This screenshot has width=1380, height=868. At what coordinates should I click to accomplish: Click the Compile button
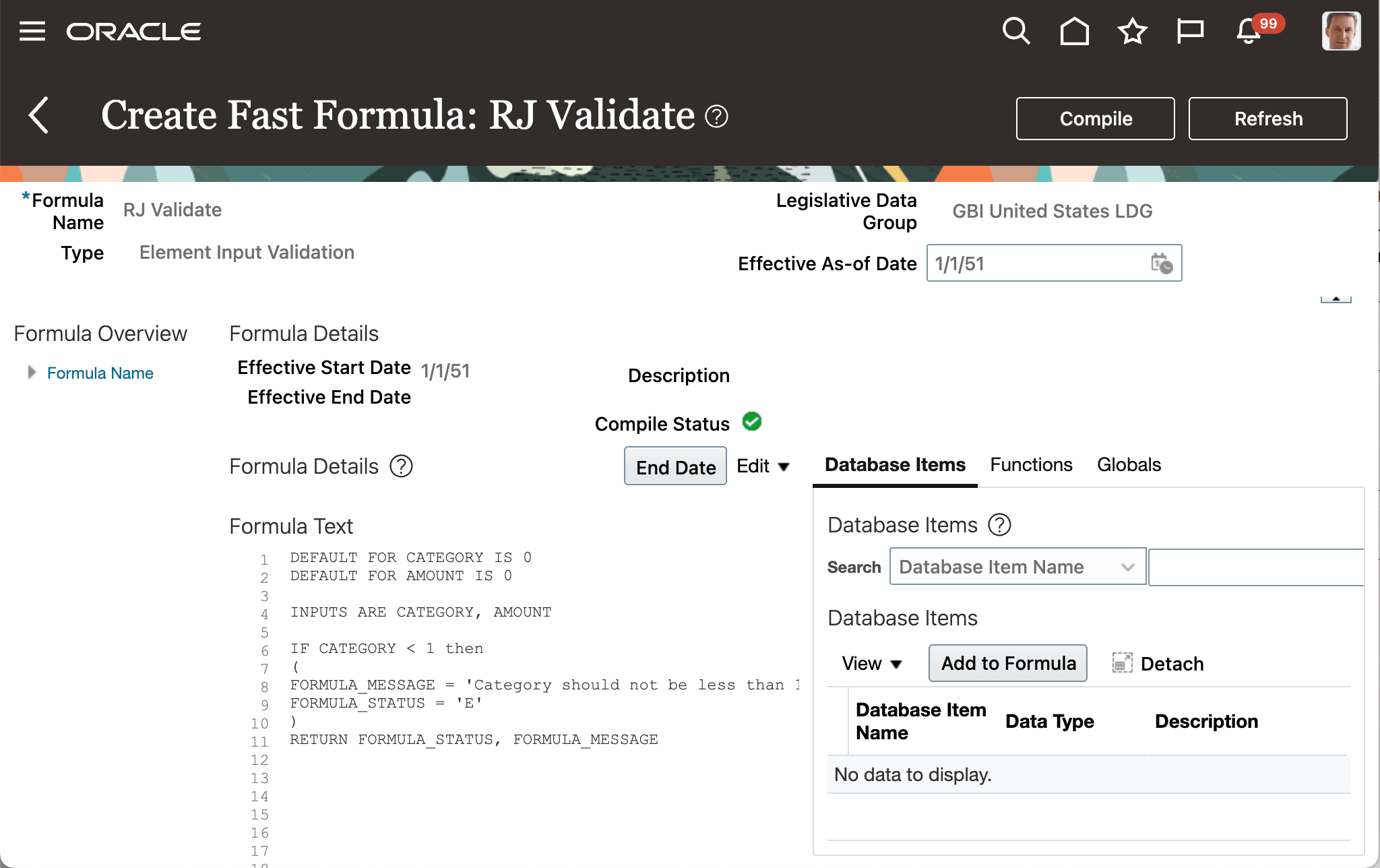pyautogui.click(x=1095, y=119)
